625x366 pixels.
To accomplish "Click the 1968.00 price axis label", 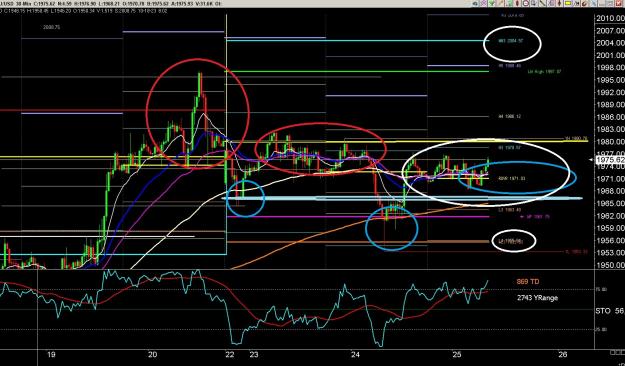I will [x=610, y=191].
